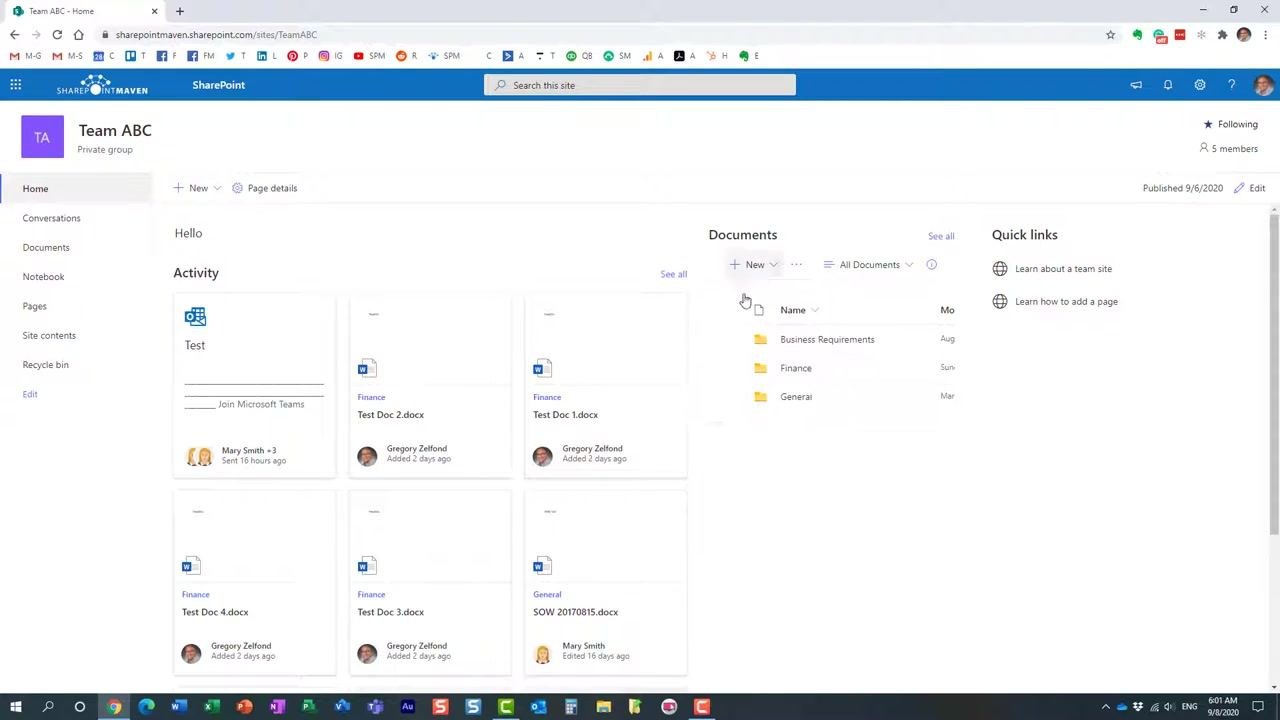Open Test Doc 1.docx activity card
Image resolution: width=1280 pixels, height=720 pixels.
[605, 386]
